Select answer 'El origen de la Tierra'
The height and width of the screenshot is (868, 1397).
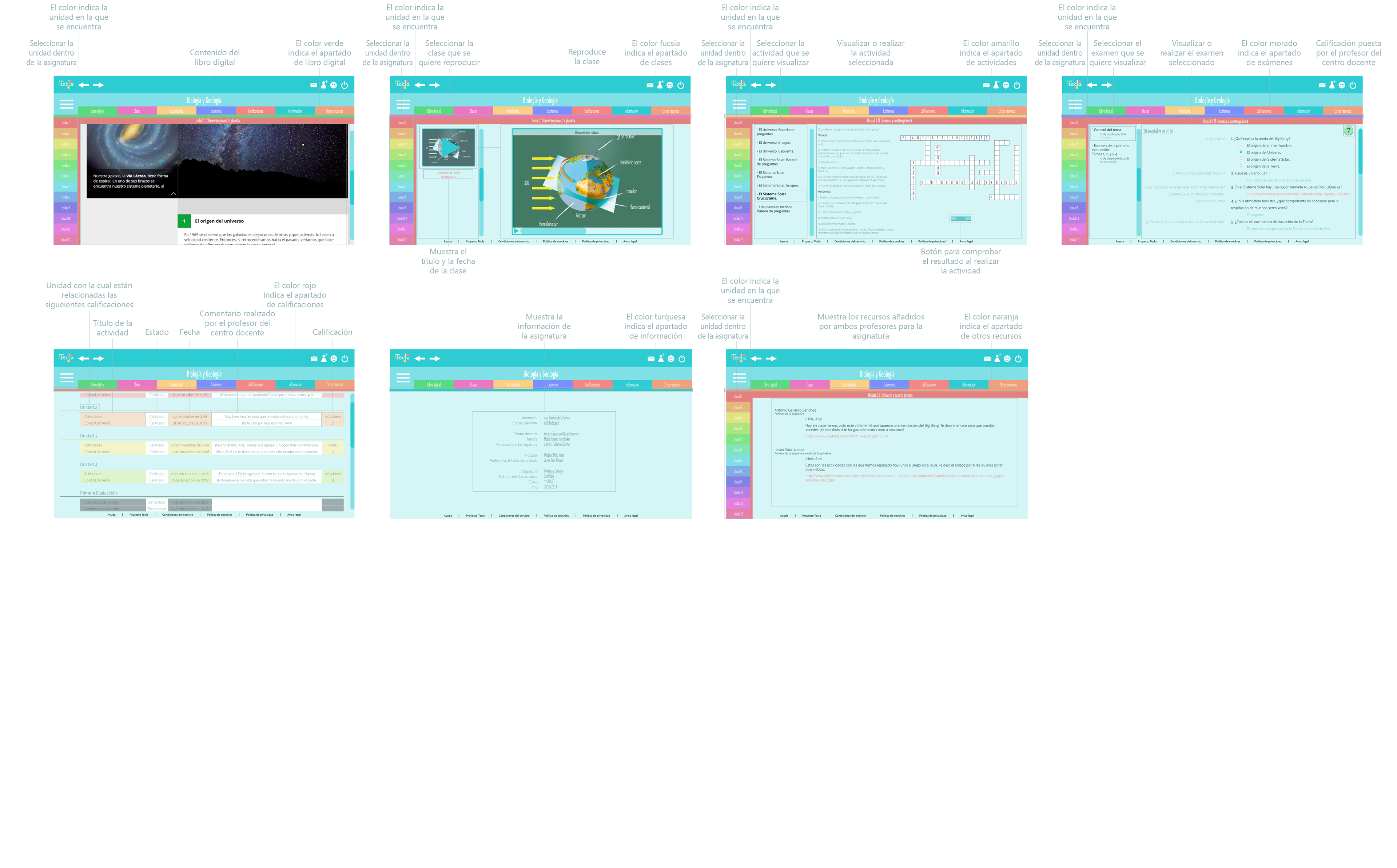(1241, 166)
